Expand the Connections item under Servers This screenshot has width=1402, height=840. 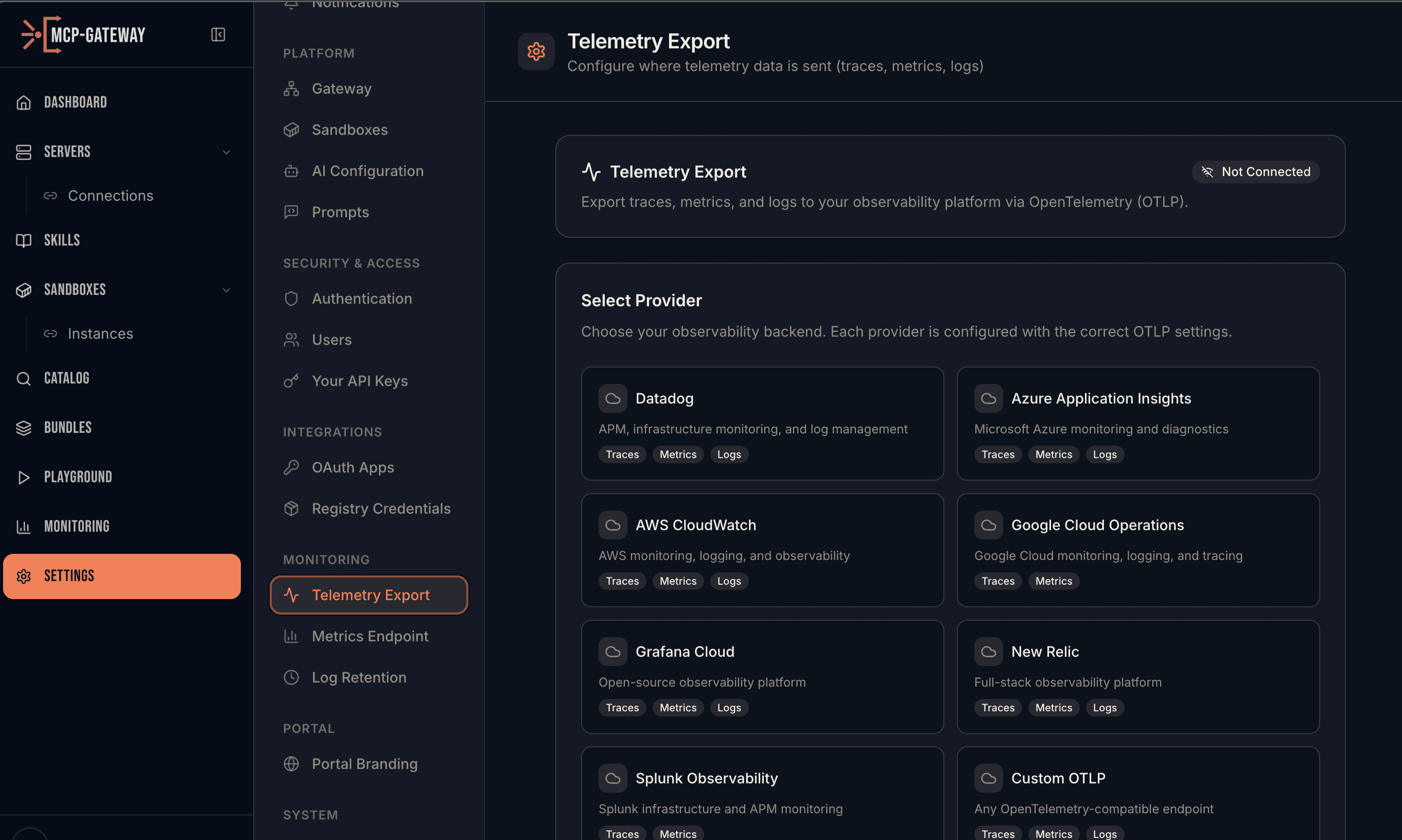click(x=110, y=195)
